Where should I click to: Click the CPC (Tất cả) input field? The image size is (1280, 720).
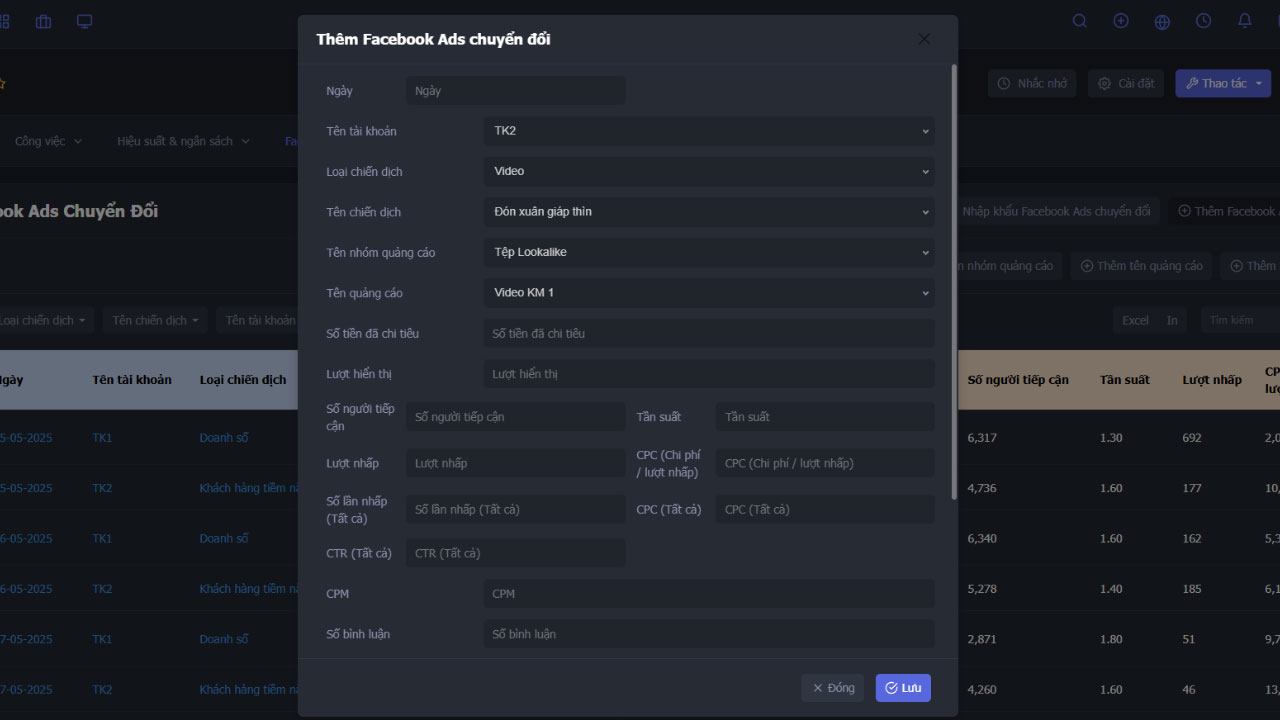825,509
